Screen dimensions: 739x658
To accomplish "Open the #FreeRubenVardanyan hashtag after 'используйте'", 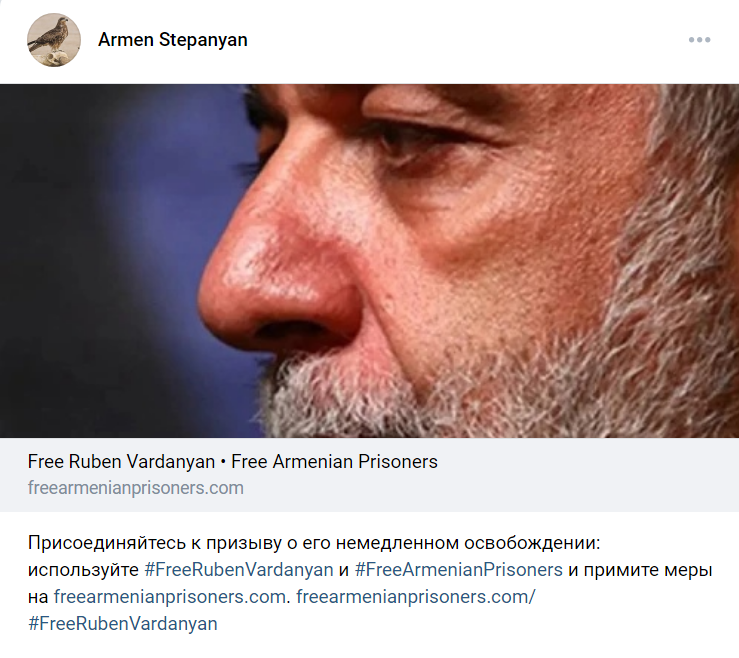I will click(x=239, y=570).
